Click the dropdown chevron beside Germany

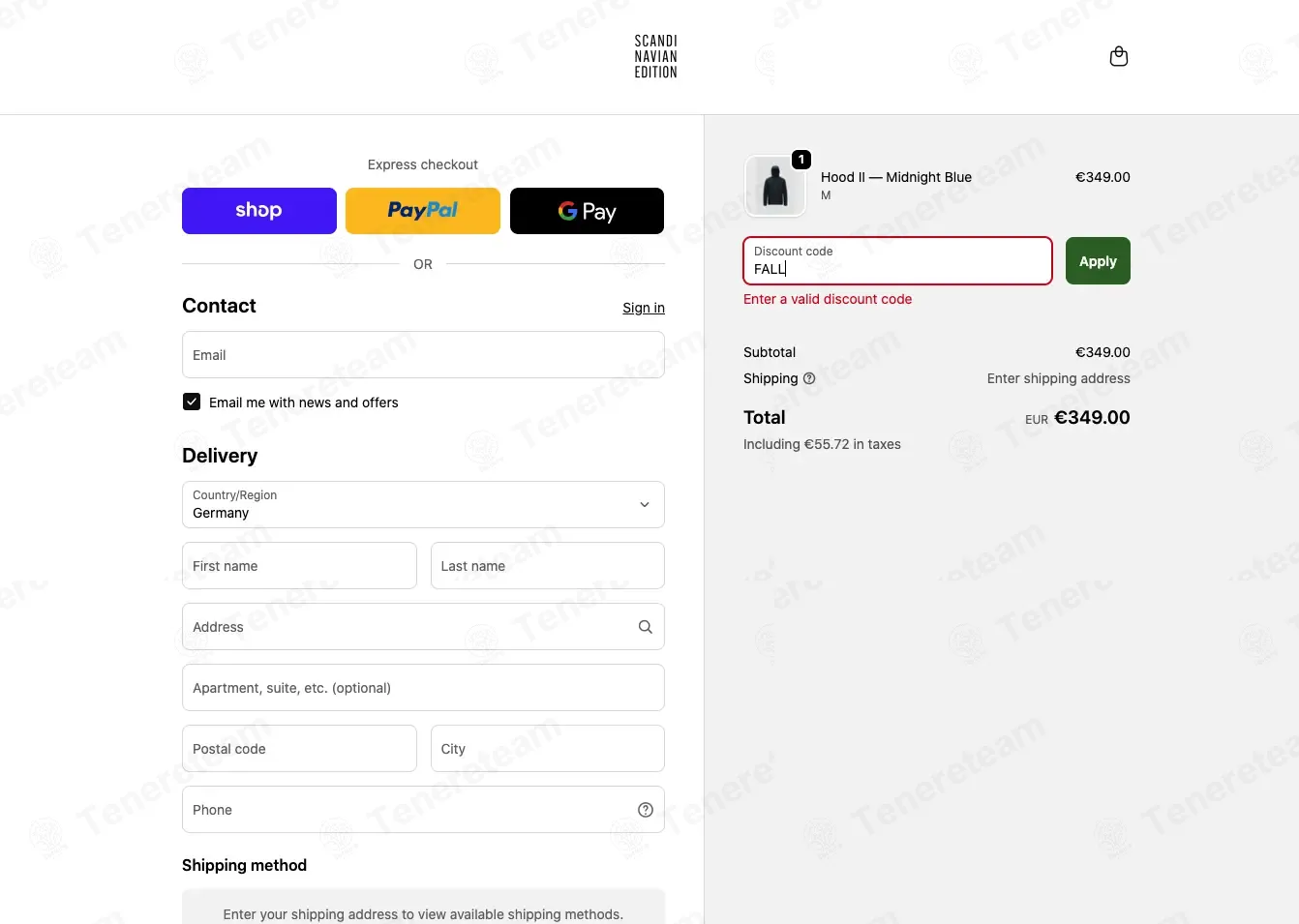[645, 505]
